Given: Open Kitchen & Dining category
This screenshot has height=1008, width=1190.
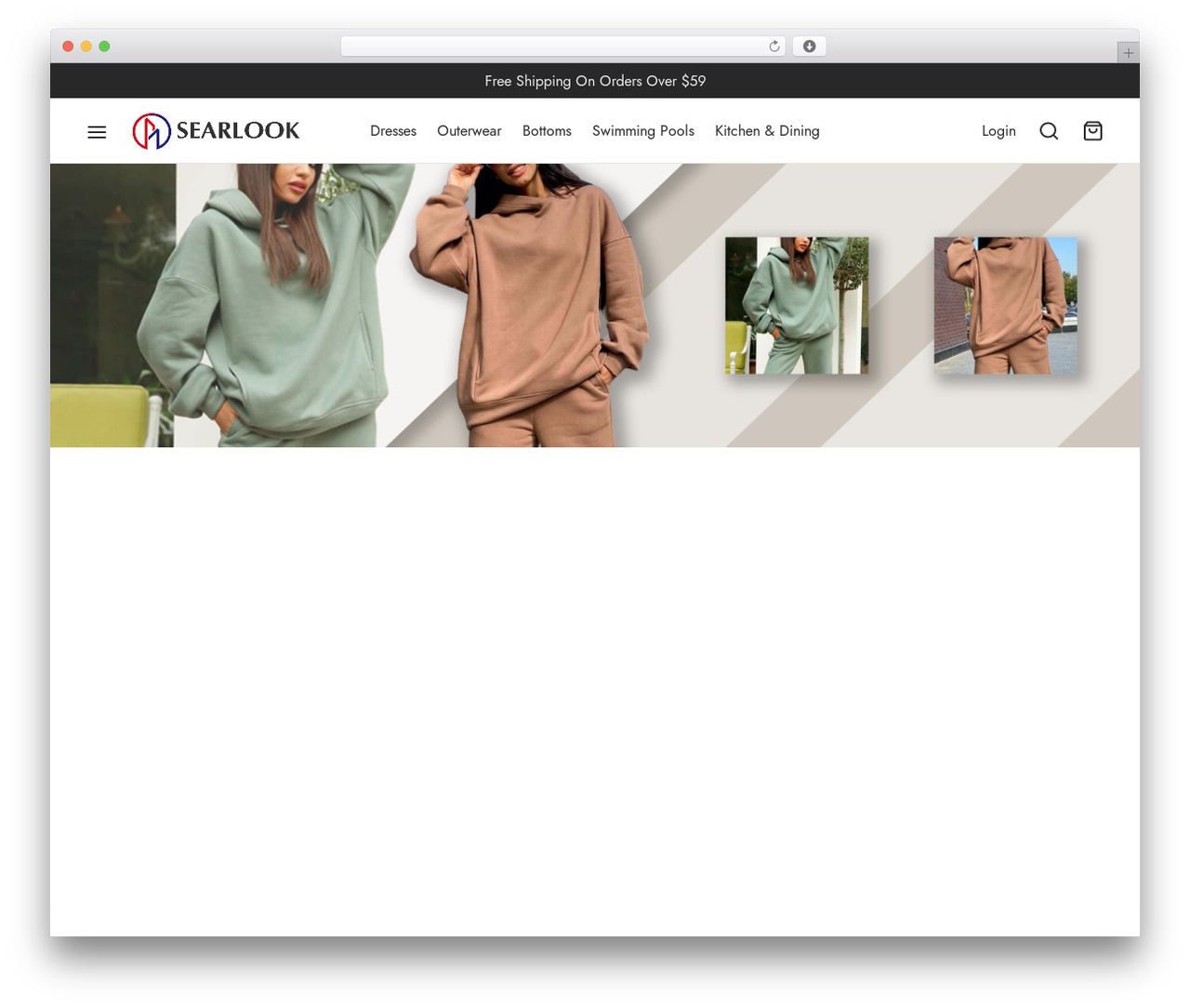Looking at the screenshot, I should (x=767, y=131).
